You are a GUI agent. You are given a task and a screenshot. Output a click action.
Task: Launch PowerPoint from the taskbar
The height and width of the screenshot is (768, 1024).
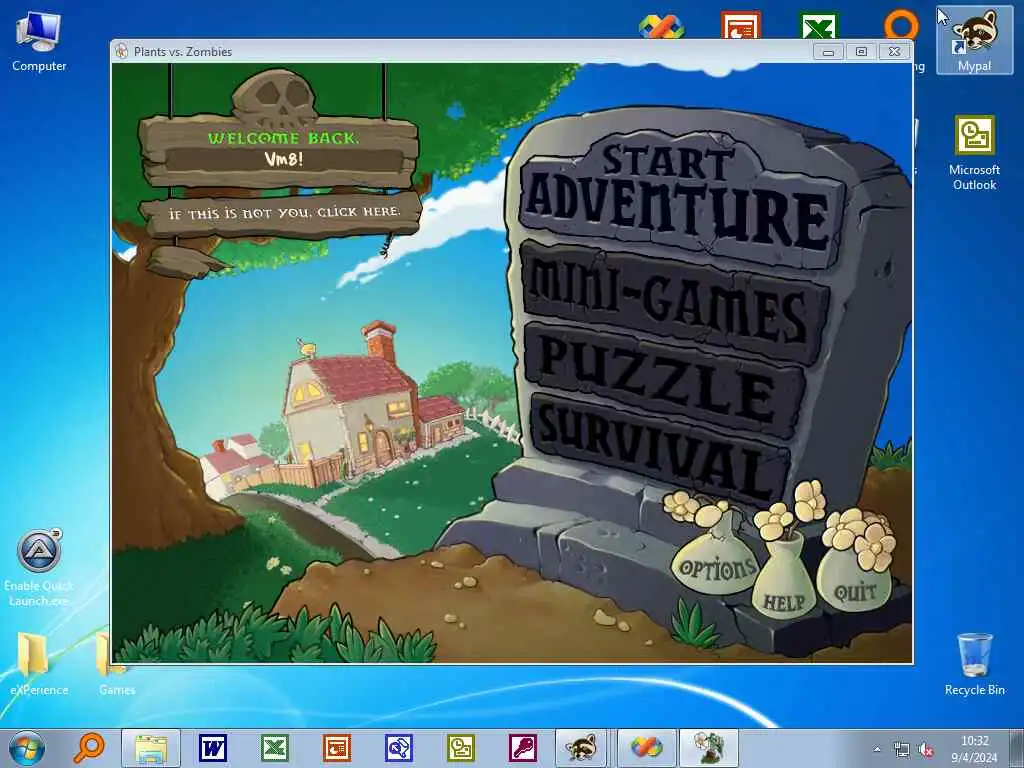tap(337, 748)
